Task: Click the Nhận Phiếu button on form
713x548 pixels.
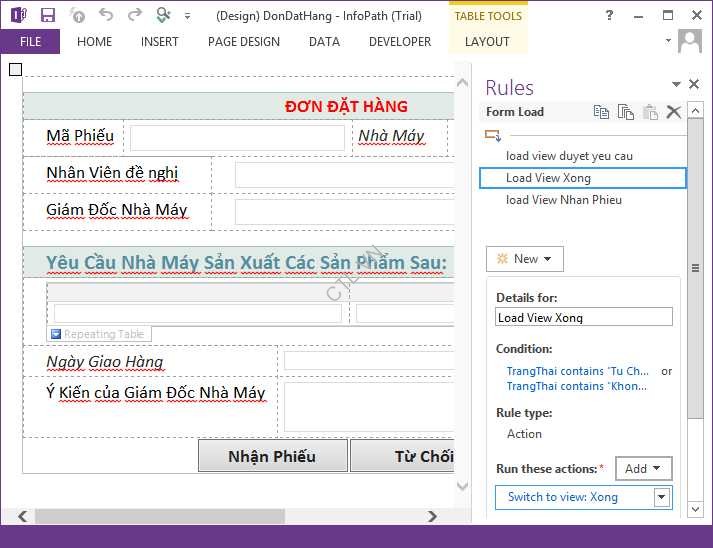Action: [272, 456]
